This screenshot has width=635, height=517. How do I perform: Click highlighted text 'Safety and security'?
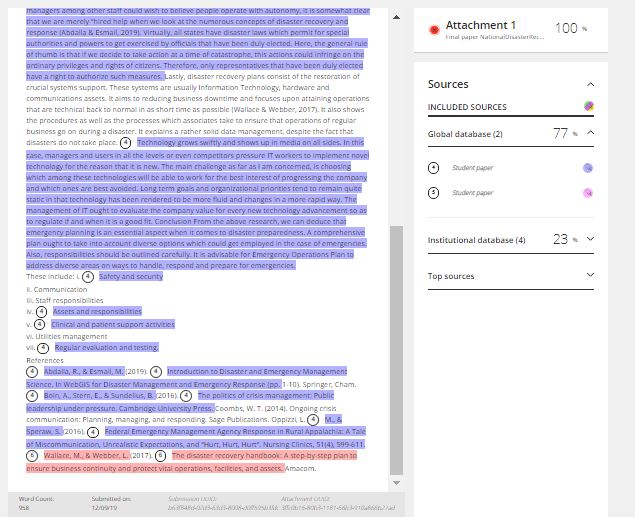tap(131, 277)
